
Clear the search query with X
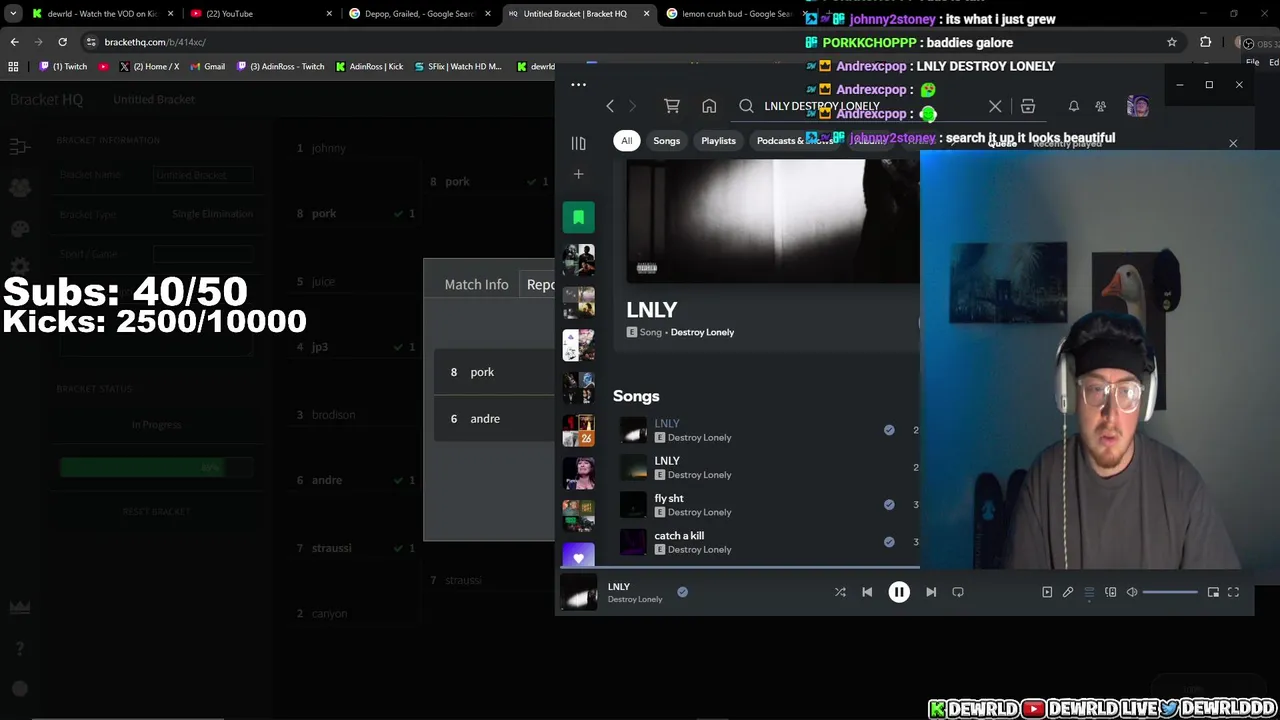pos(995,106)
